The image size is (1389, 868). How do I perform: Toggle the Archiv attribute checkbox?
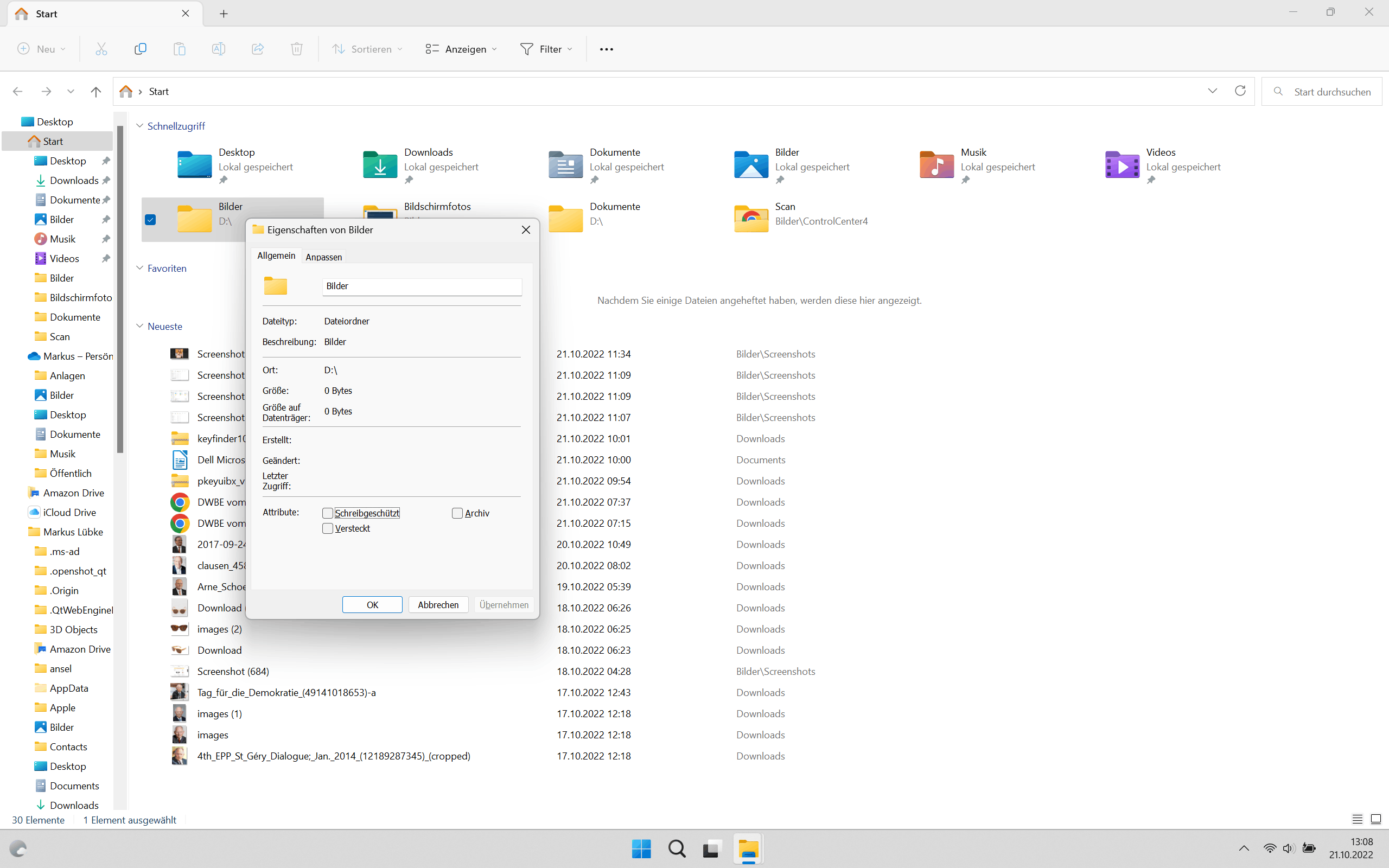point(457,513)
